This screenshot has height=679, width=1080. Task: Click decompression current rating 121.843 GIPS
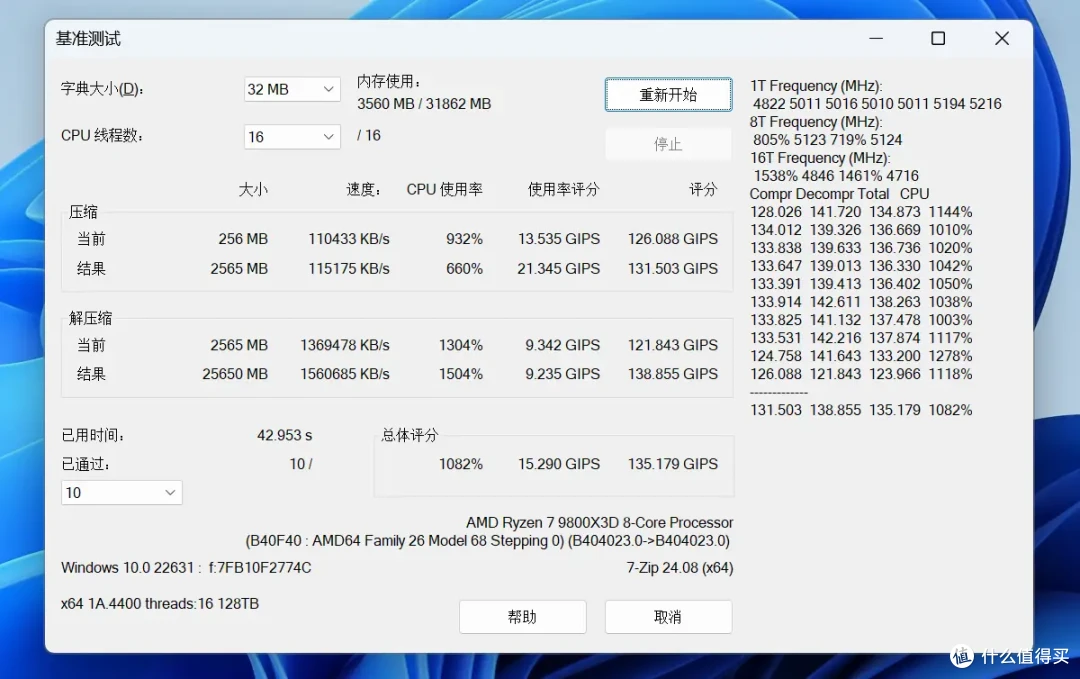pyautogui.click(x=672, y=345)
